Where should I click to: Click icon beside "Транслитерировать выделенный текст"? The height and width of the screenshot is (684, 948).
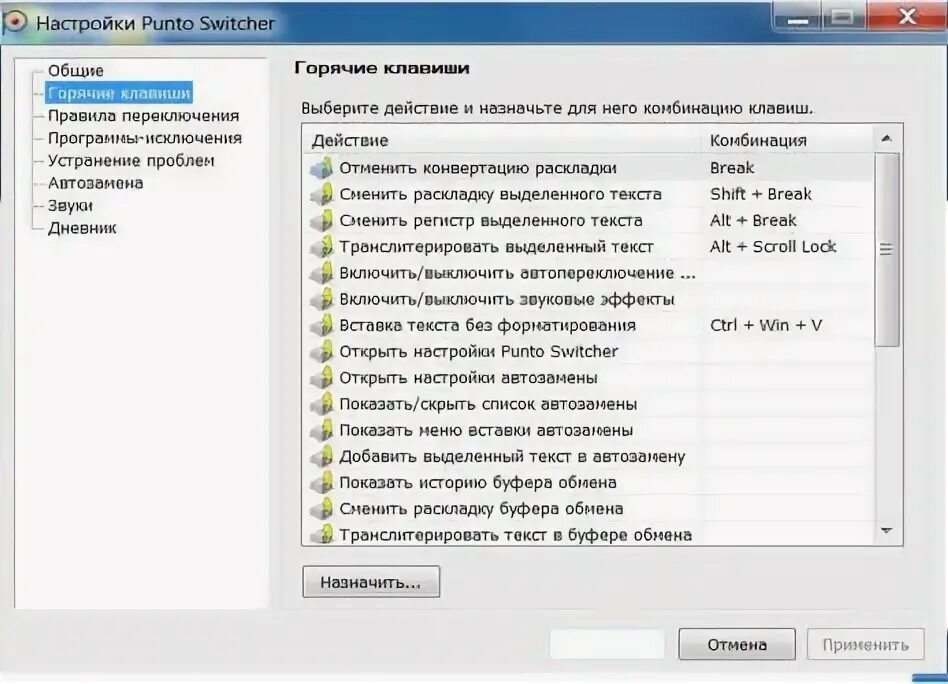click(x=322, y=247)
